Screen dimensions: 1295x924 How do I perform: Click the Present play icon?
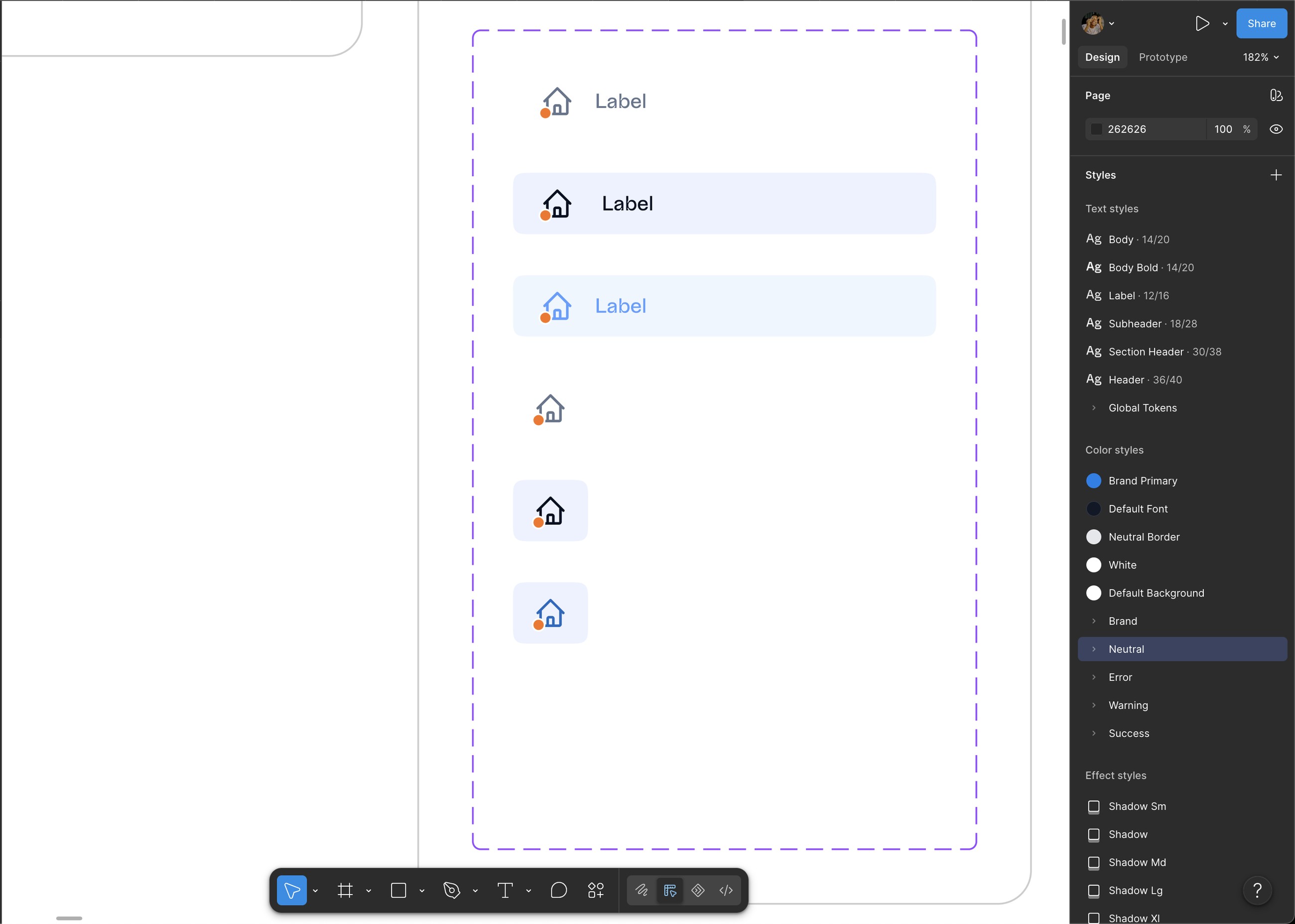point(1202,23)
